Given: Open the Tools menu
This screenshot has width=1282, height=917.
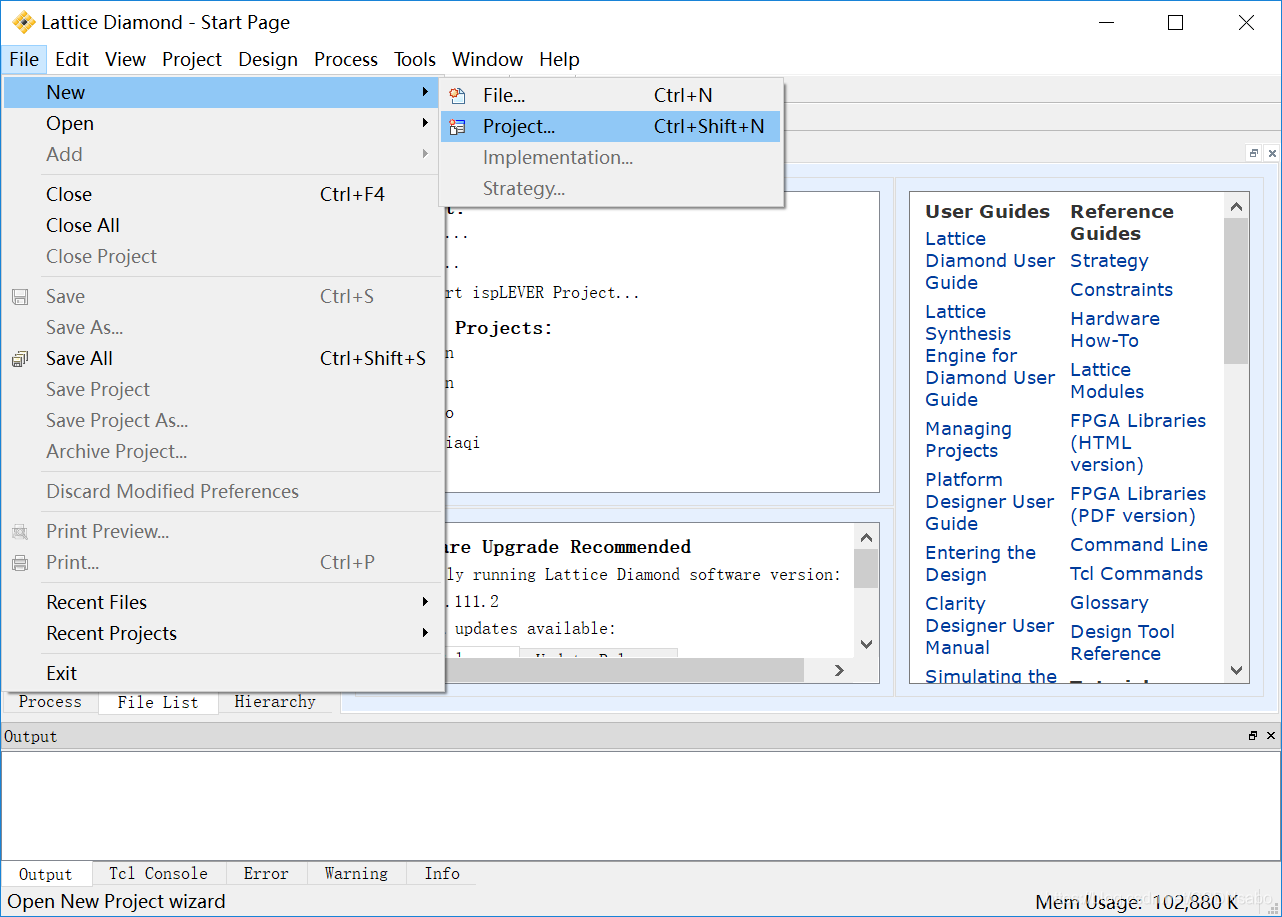Looking at the screenshot, I should (x=415, y=59).
